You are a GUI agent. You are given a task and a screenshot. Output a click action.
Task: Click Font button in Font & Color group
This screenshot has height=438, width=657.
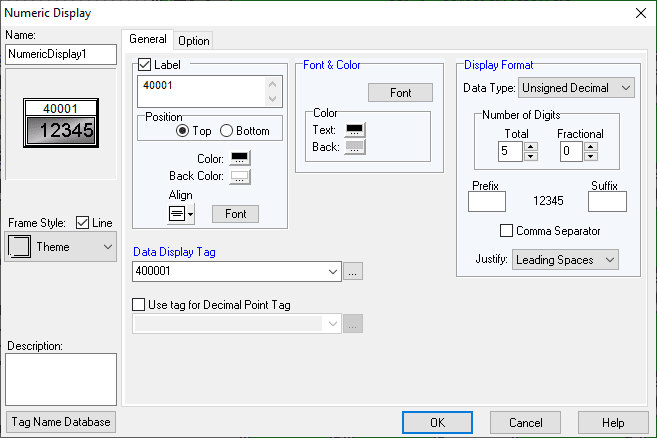pyautogui.click(x=401, y=93)
